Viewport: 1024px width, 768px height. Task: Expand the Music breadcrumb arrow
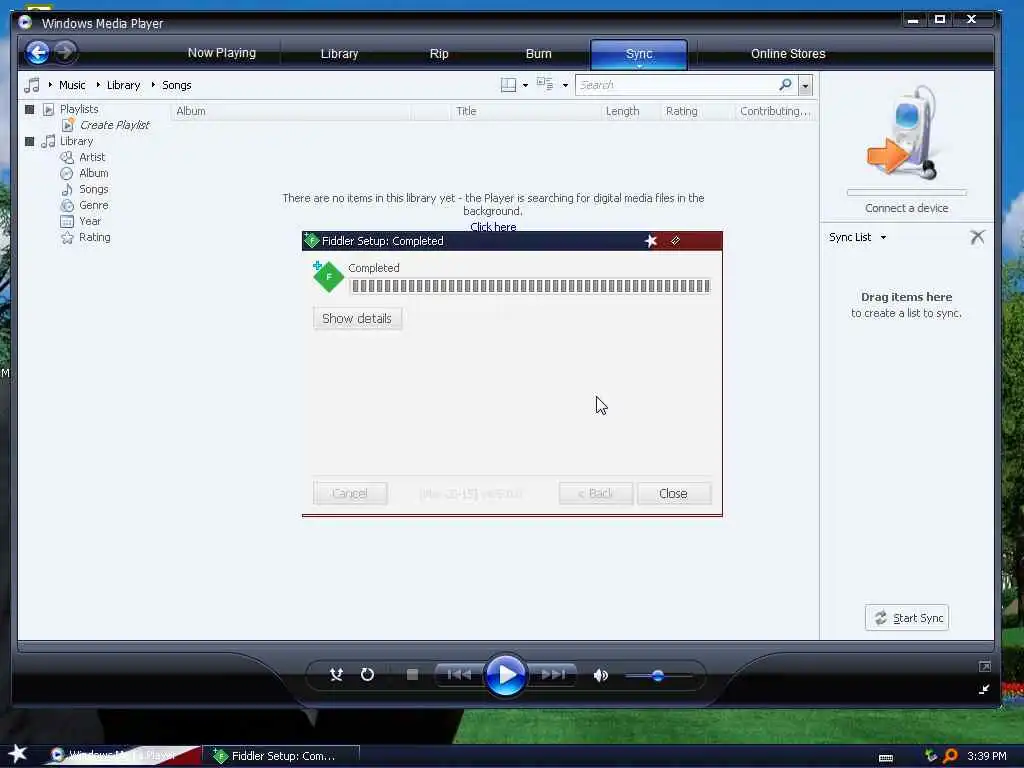(x=50, y=85)
